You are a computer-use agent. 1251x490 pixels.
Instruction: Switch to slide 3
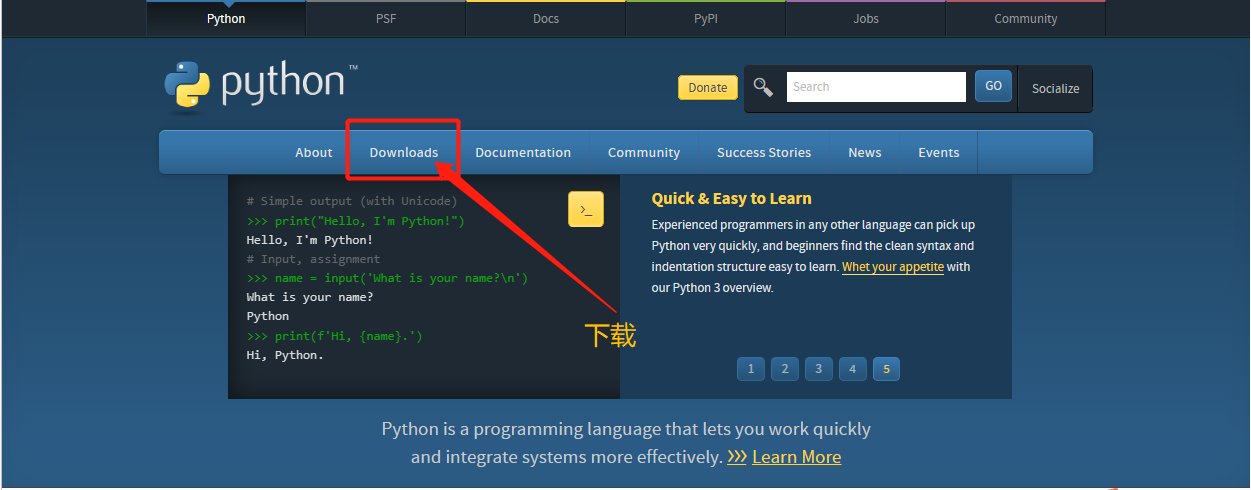tap(818, 369)
